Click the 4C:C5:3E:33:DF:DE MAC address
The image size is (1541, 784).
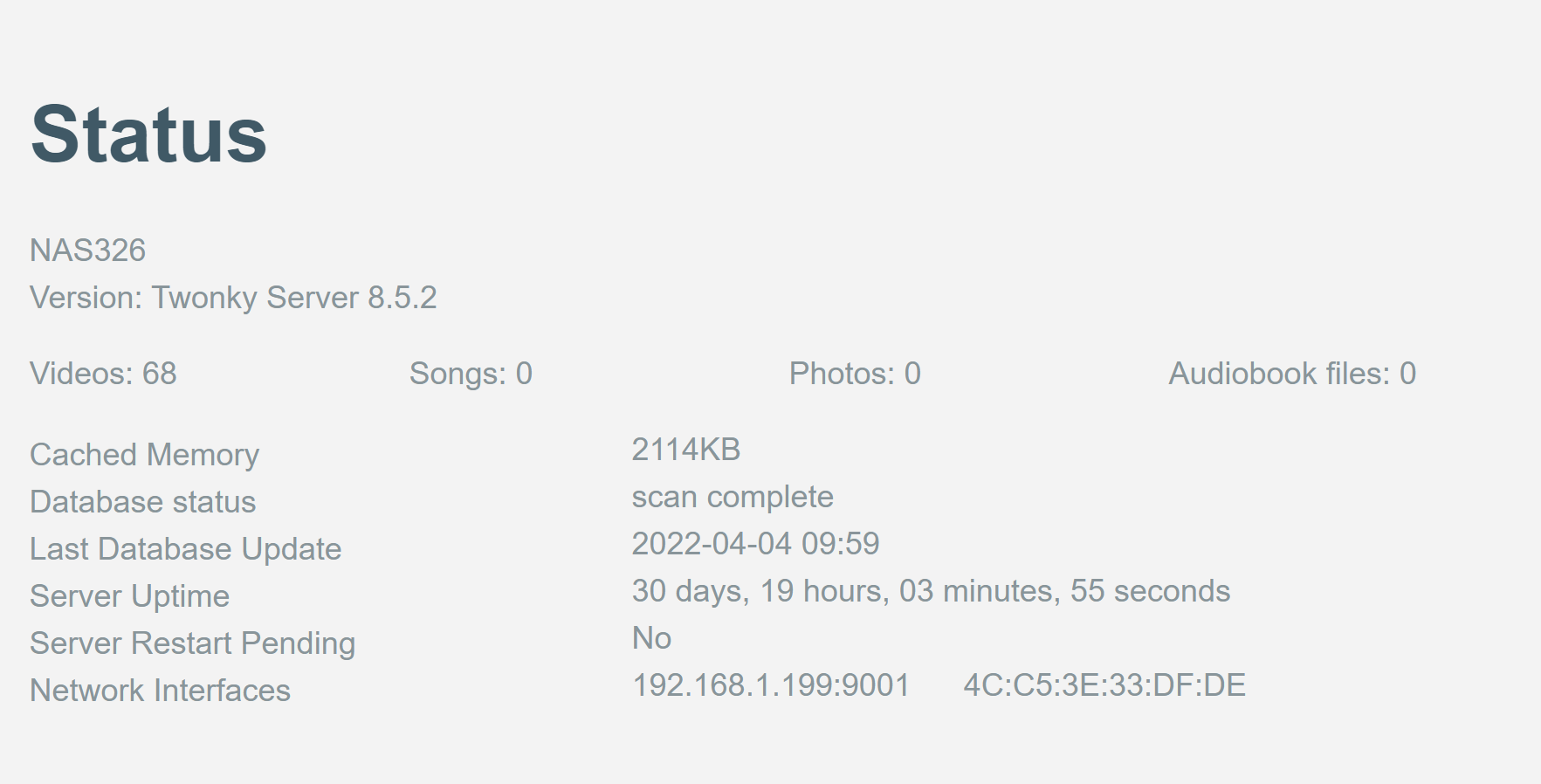pyautogui.click(x=1104, y=685)
